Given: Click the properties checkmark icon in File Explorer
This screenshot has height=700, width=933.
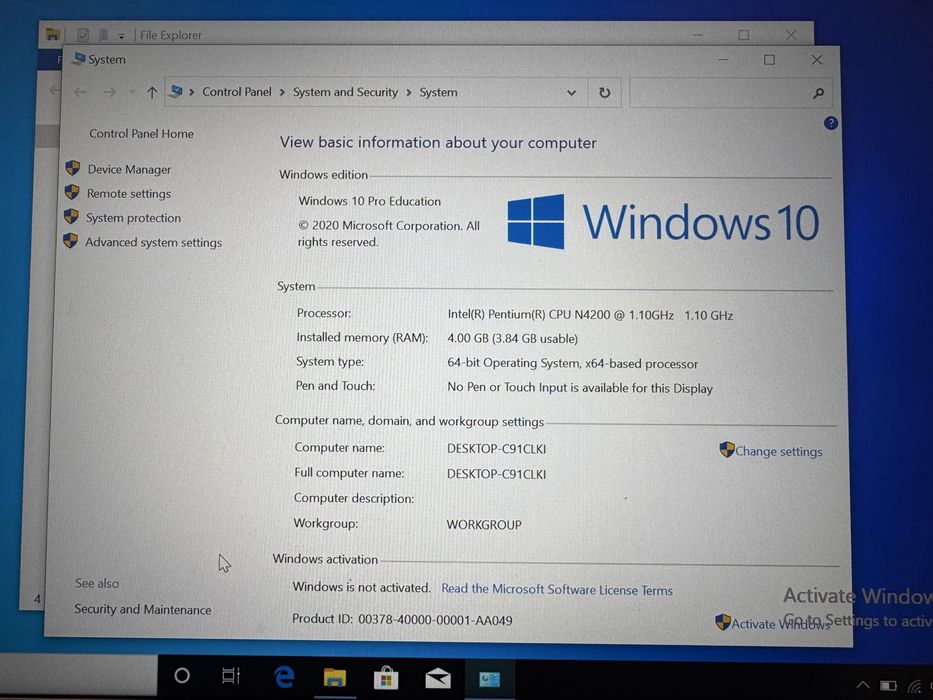Looking at the screenshot, I should [x=83, y=35].
